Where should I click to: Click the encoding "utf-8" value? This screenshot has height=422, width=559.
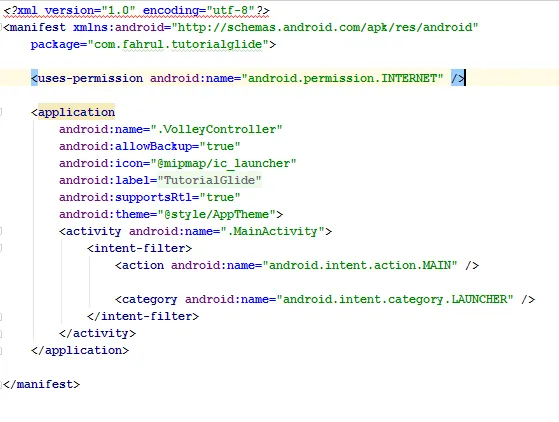tap(230, 10)
